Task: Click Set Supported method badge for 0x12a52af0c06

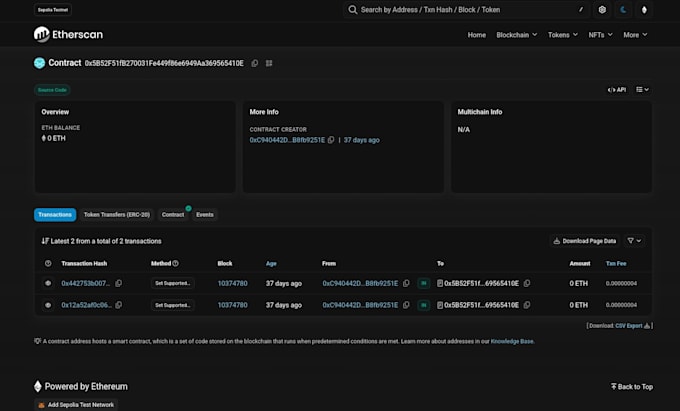Action: click(173, 305)
